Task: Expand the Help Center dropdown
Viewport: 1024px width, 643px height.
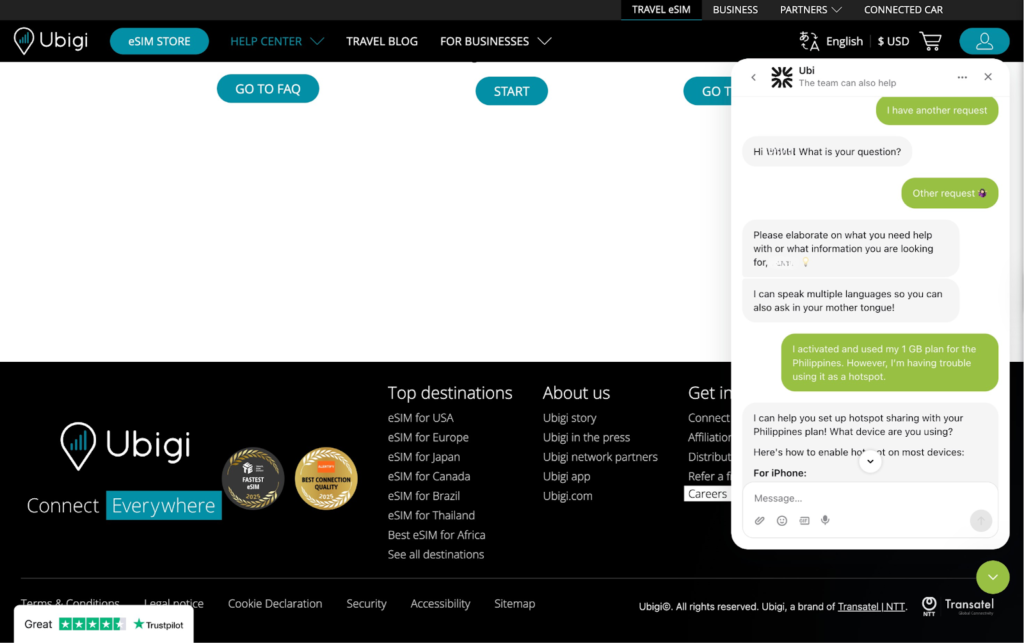Action: 277,41
